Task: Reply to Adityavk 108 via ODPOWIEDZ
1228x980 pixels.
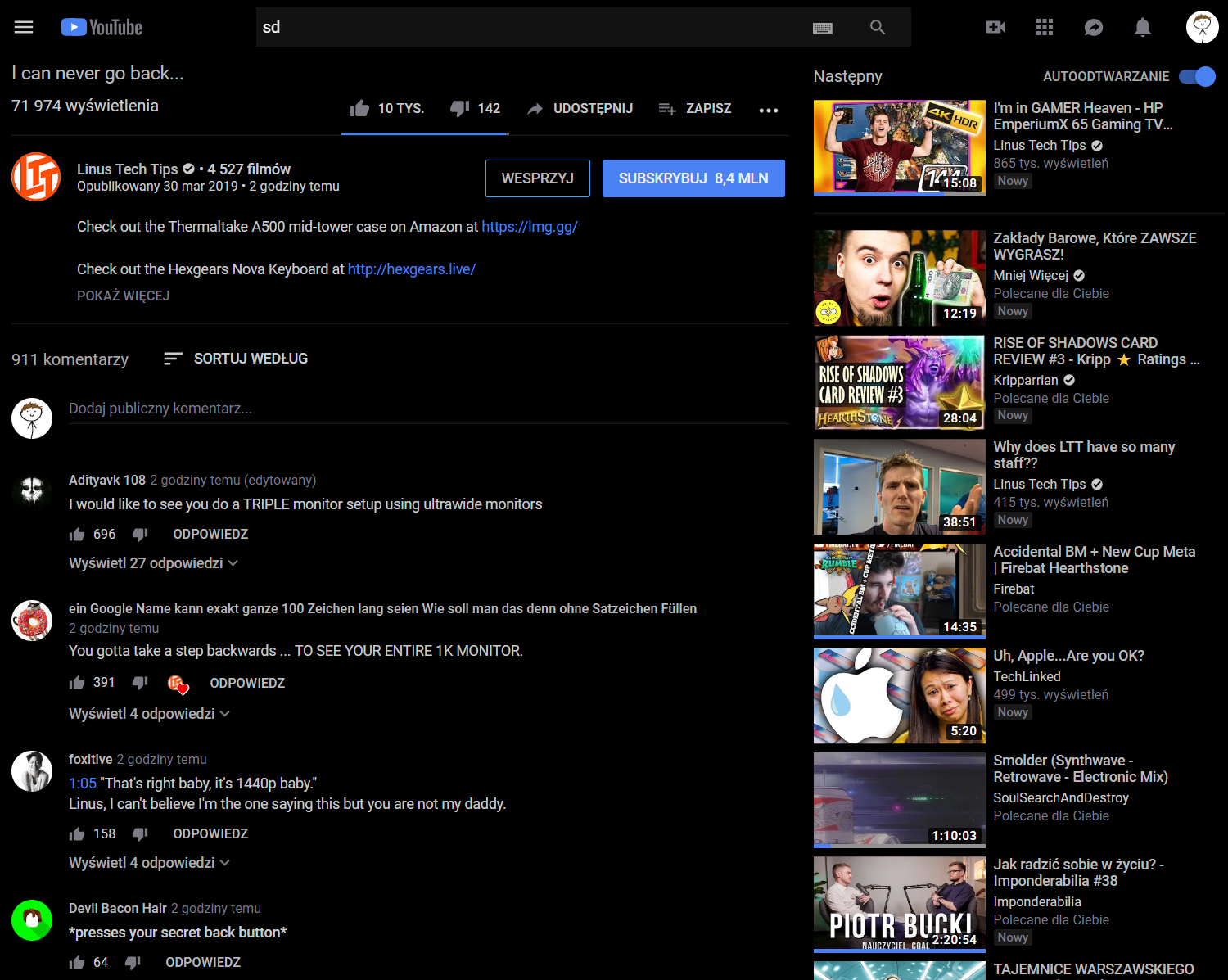Action: (x=210, y=535)
